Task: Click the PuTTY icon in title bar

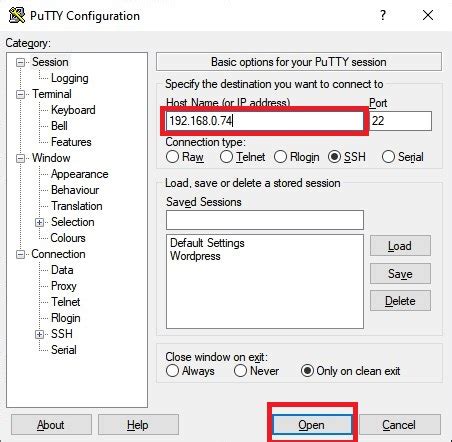Action: coord(17,16)
